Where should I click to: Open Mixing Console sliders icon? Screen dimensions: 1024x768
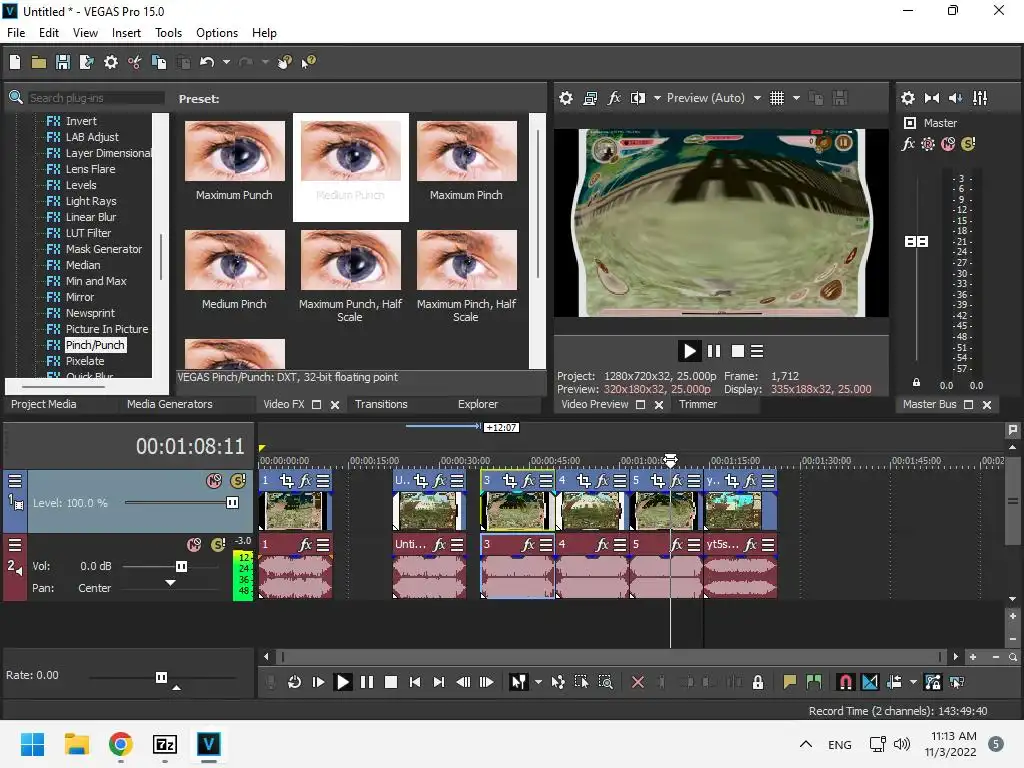pos(980,98)
